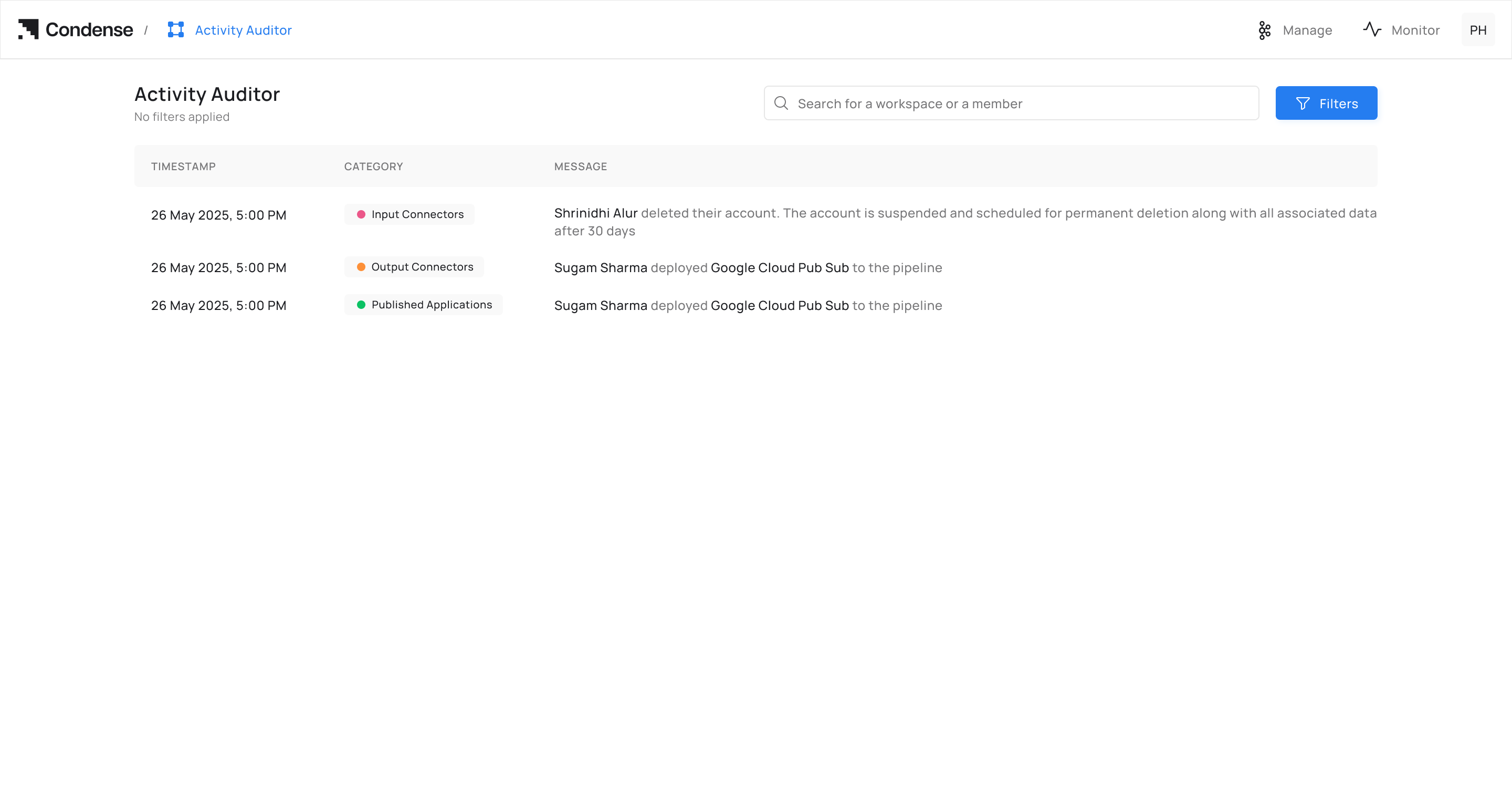Click the Manage nodes icon

pos(1264,30)
